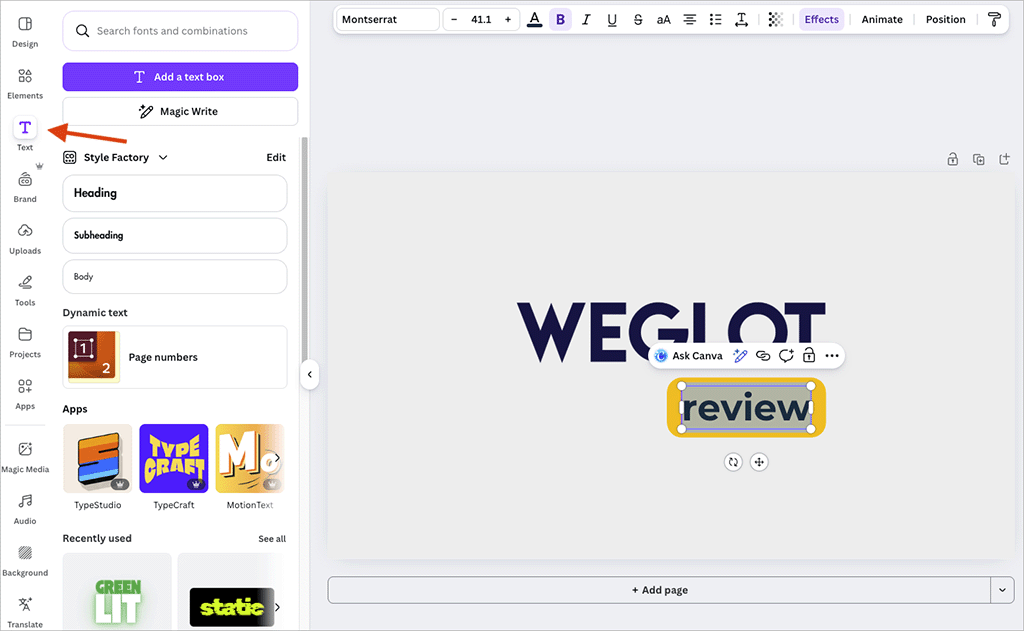Screen dimensions: 1024x631
Task: Open the Translate tool
Action: pyautogui.click(x=25, y=613)
